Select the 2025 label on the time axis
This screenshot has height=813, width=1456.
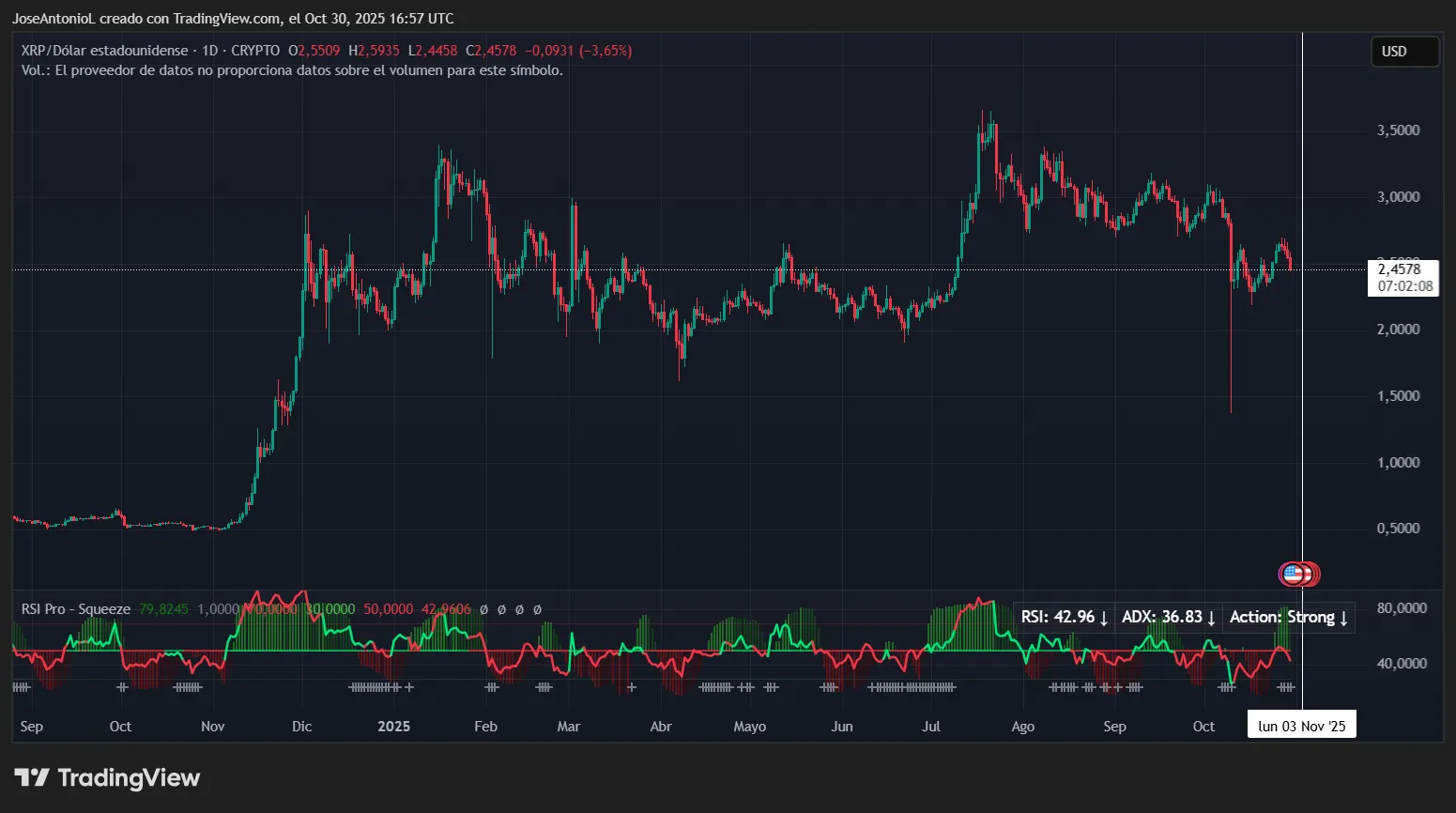coord(393,726)
